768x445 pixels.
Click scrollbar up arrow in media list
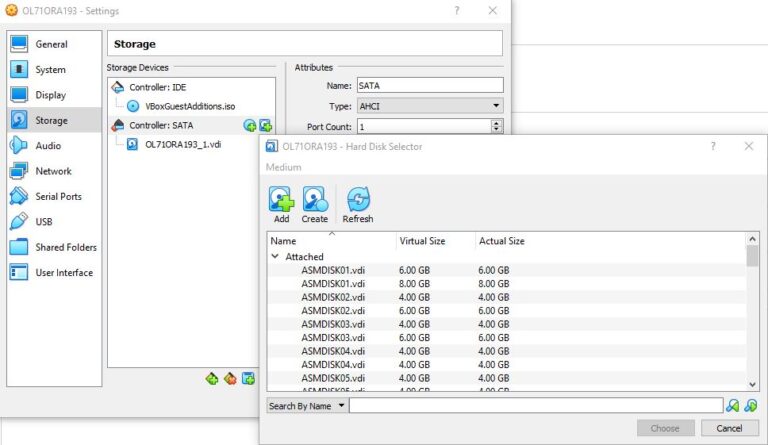[752, 239]
